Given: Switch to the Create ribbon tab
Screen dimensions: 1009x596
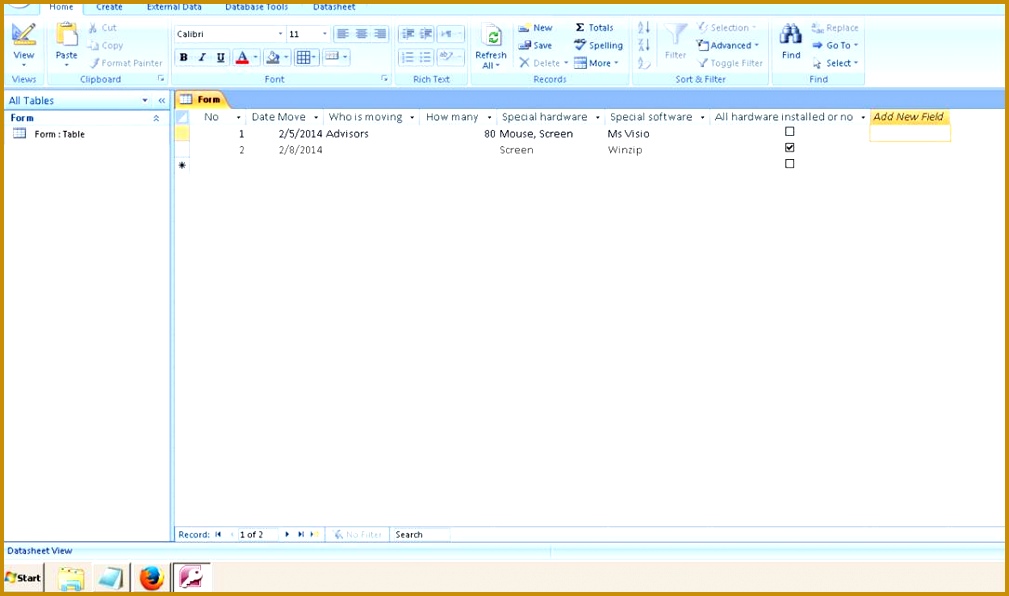Looking at the screenshot, I should click(109, 7).
